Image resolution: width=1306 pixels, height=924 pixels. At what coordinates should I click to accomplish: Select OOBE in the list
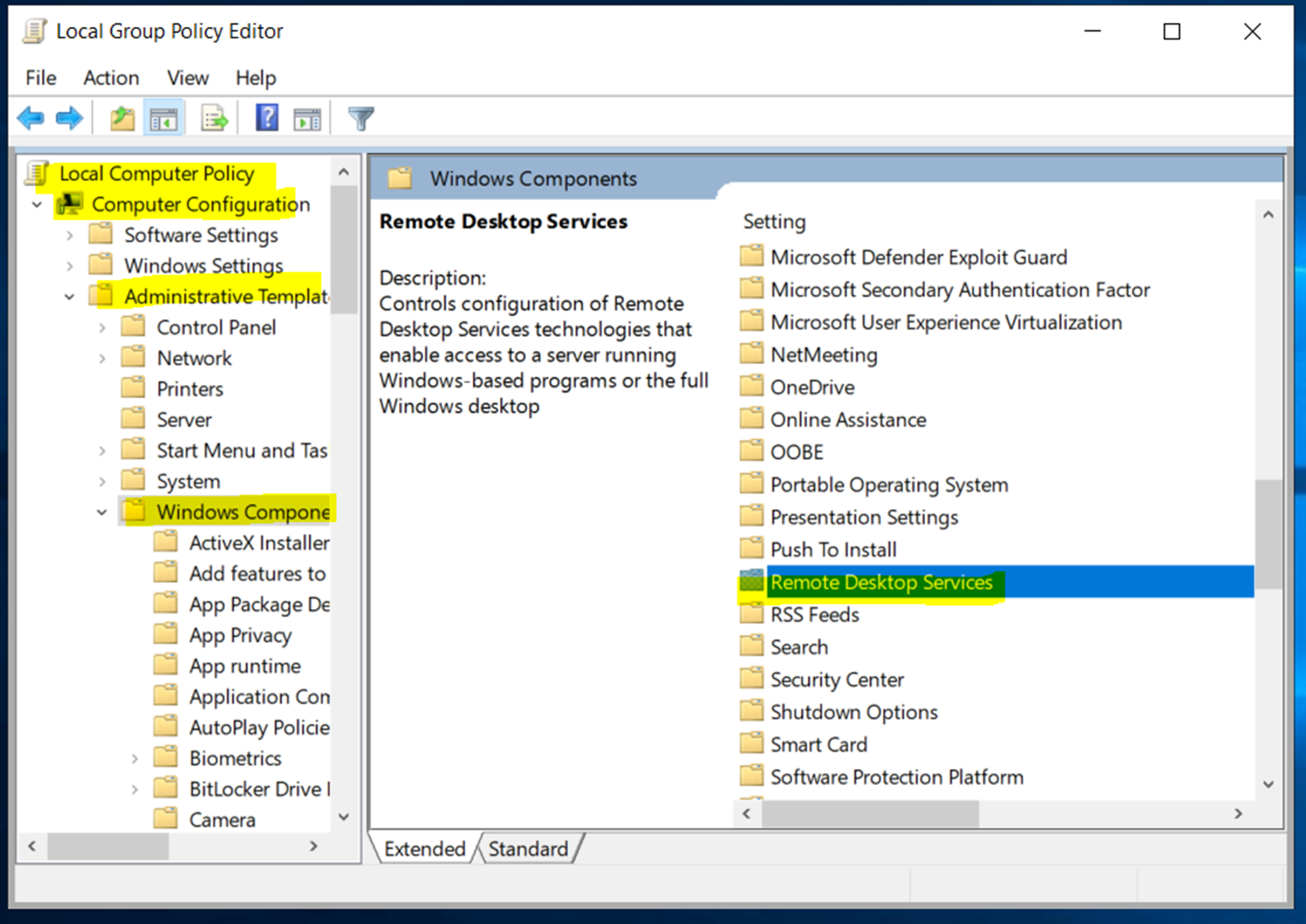[797, 451]
